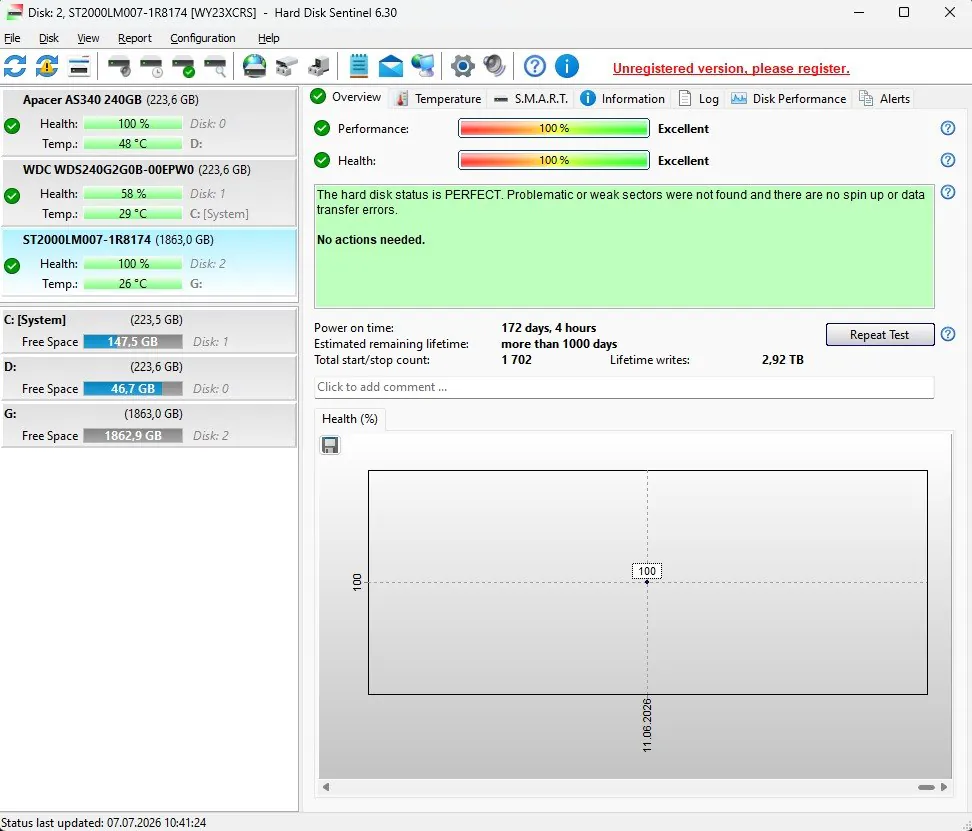
Task: Click the disk with green checkmark icon
Action: [183, 66]
